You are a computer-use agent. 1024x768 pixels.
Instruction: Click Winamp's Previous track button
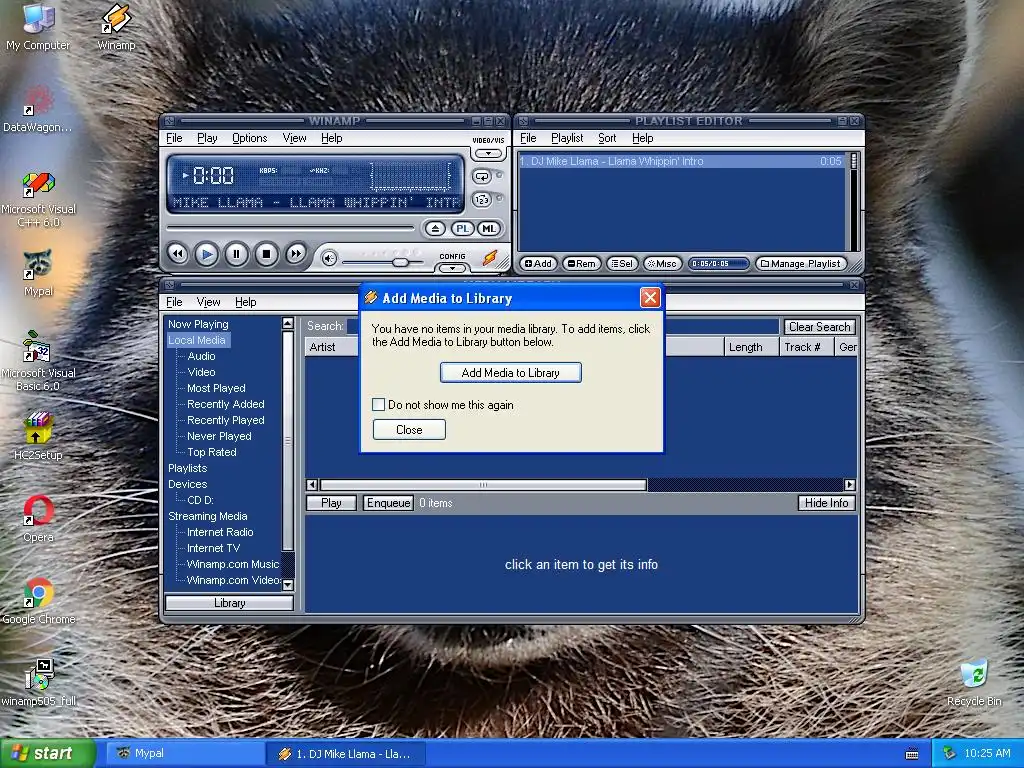pyautogui.click(x=178, y=254)
